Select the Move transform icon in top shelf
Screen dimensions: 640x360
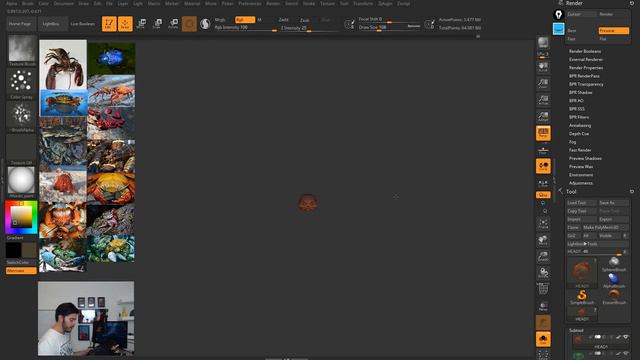pyautogui.click(x=141, y=24)
